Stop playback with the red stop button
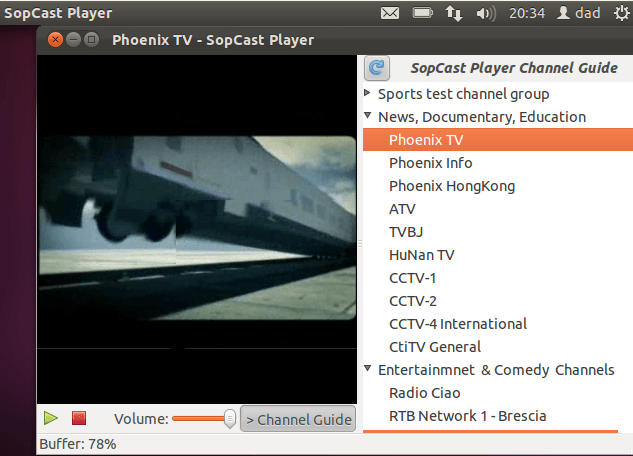The height and width of the screenshot is (456, 633). [79, 418]
